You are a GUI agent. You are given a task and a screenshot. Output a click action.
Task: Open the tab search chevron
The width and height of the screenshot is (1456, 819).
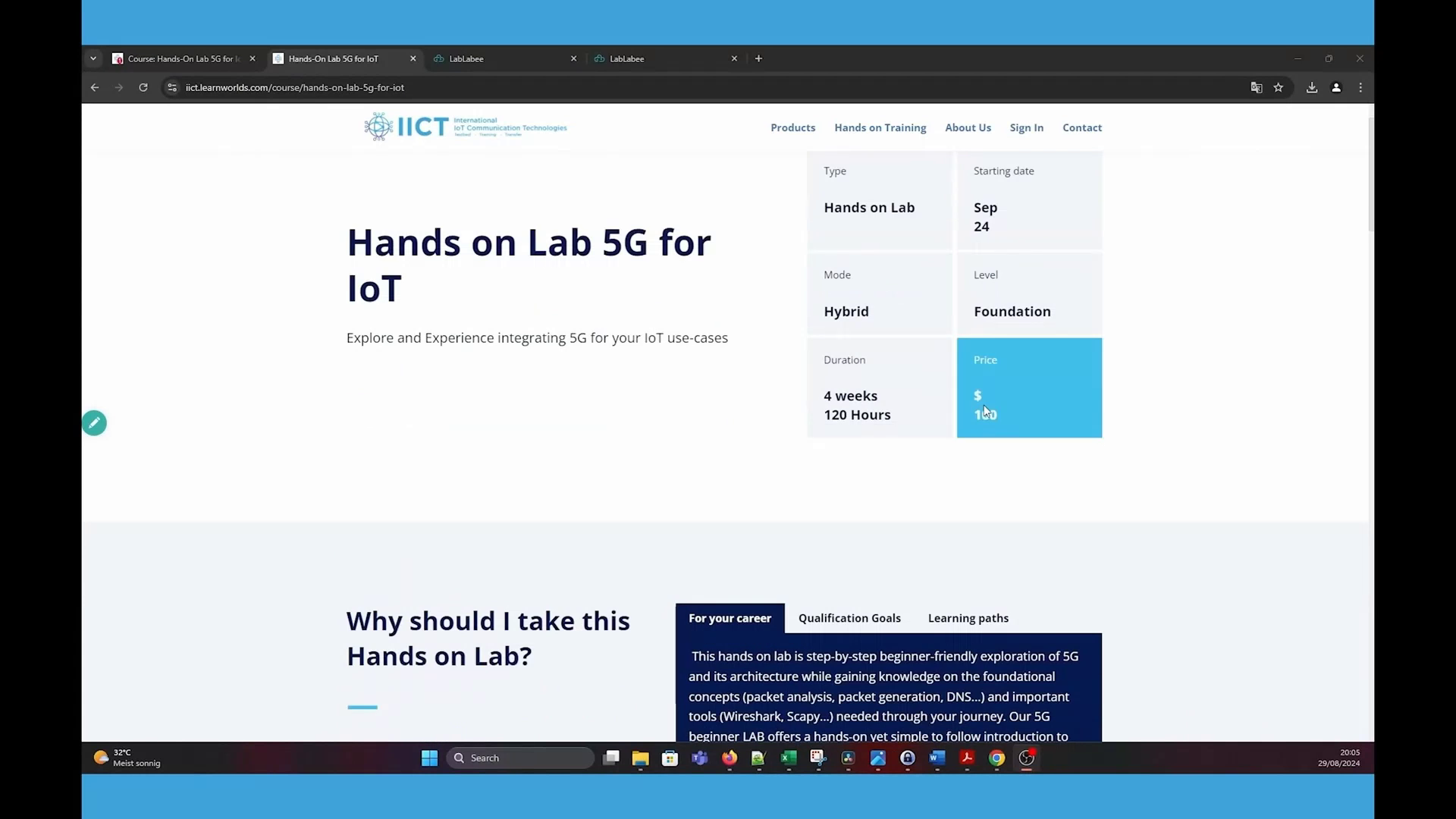(x=93, y=58)
